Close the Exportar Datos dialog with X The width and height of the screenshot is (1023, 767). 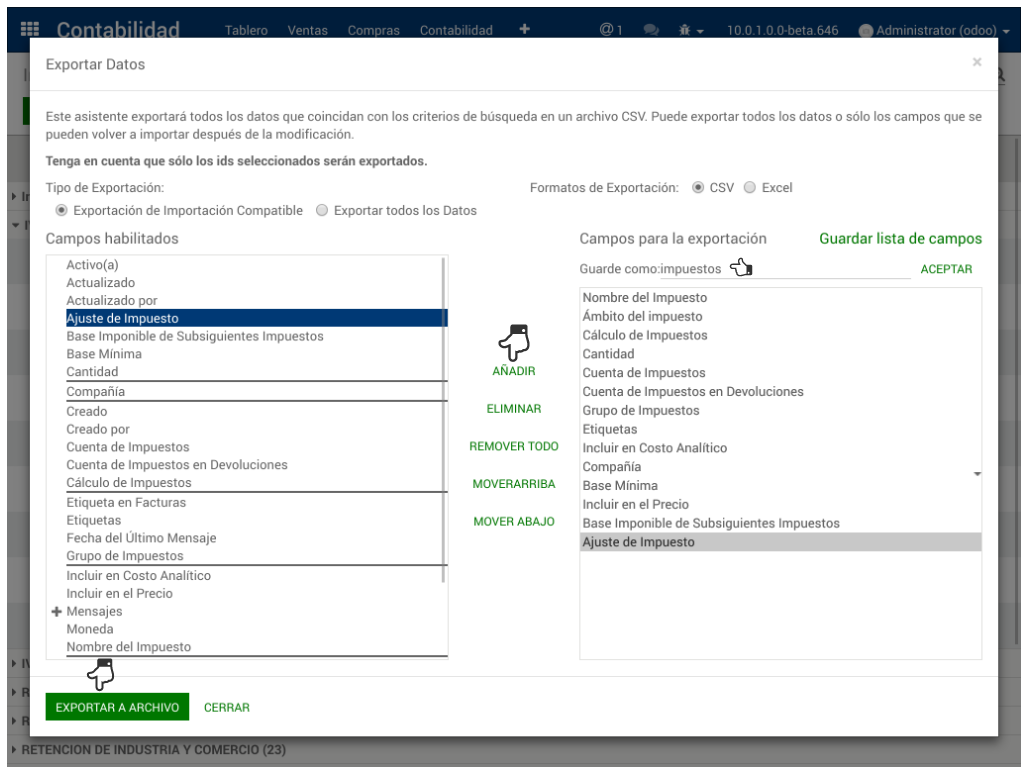point(977,62)
